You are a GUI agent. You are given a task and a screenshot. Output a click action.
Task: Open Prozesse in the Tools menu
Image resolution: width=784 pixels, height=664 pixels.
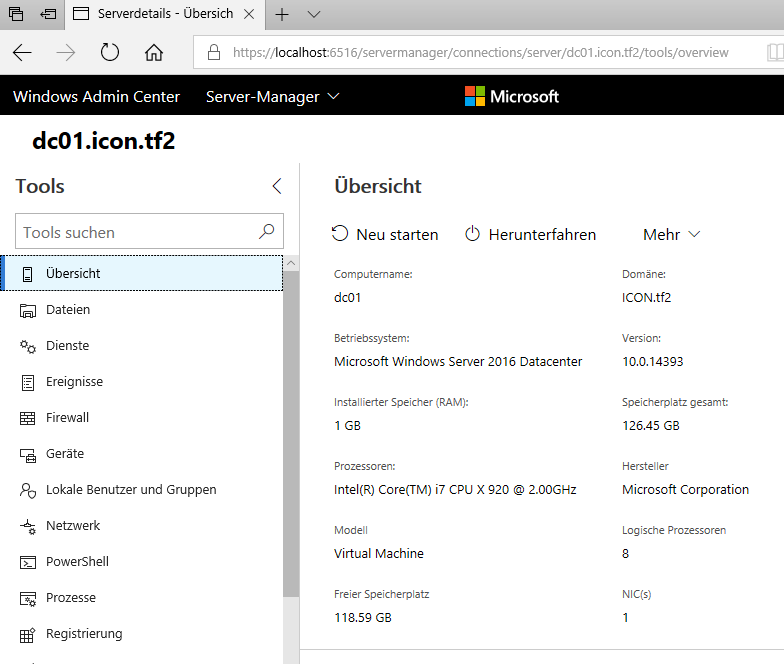pyautogui.click(x=142, y=598)
